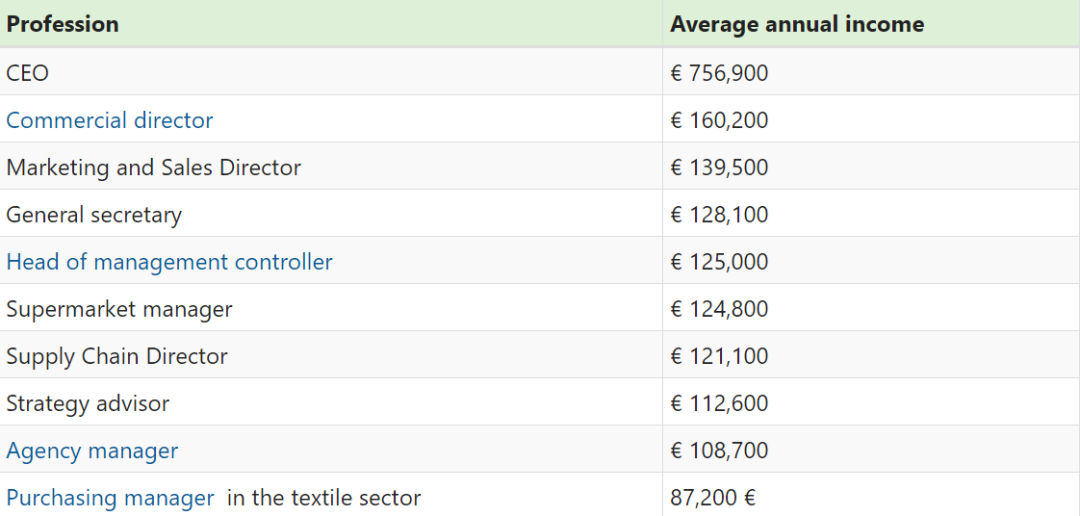Click the 87,200 € income value
Screen dimensions: 1080x516
[x=713, y=498]
